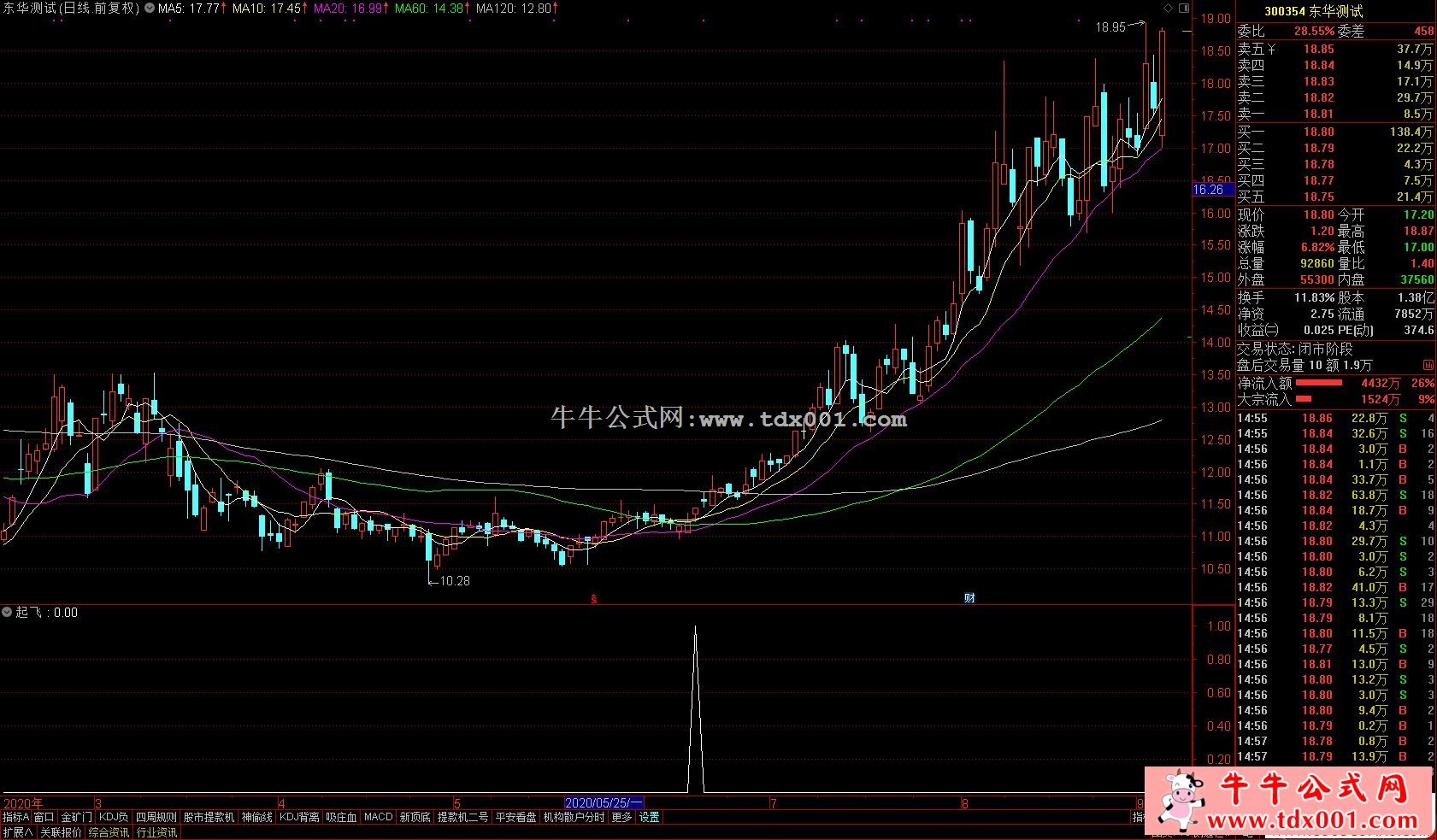
Task: Toggle the side panel layout icon
Action: pos(1184,8)
